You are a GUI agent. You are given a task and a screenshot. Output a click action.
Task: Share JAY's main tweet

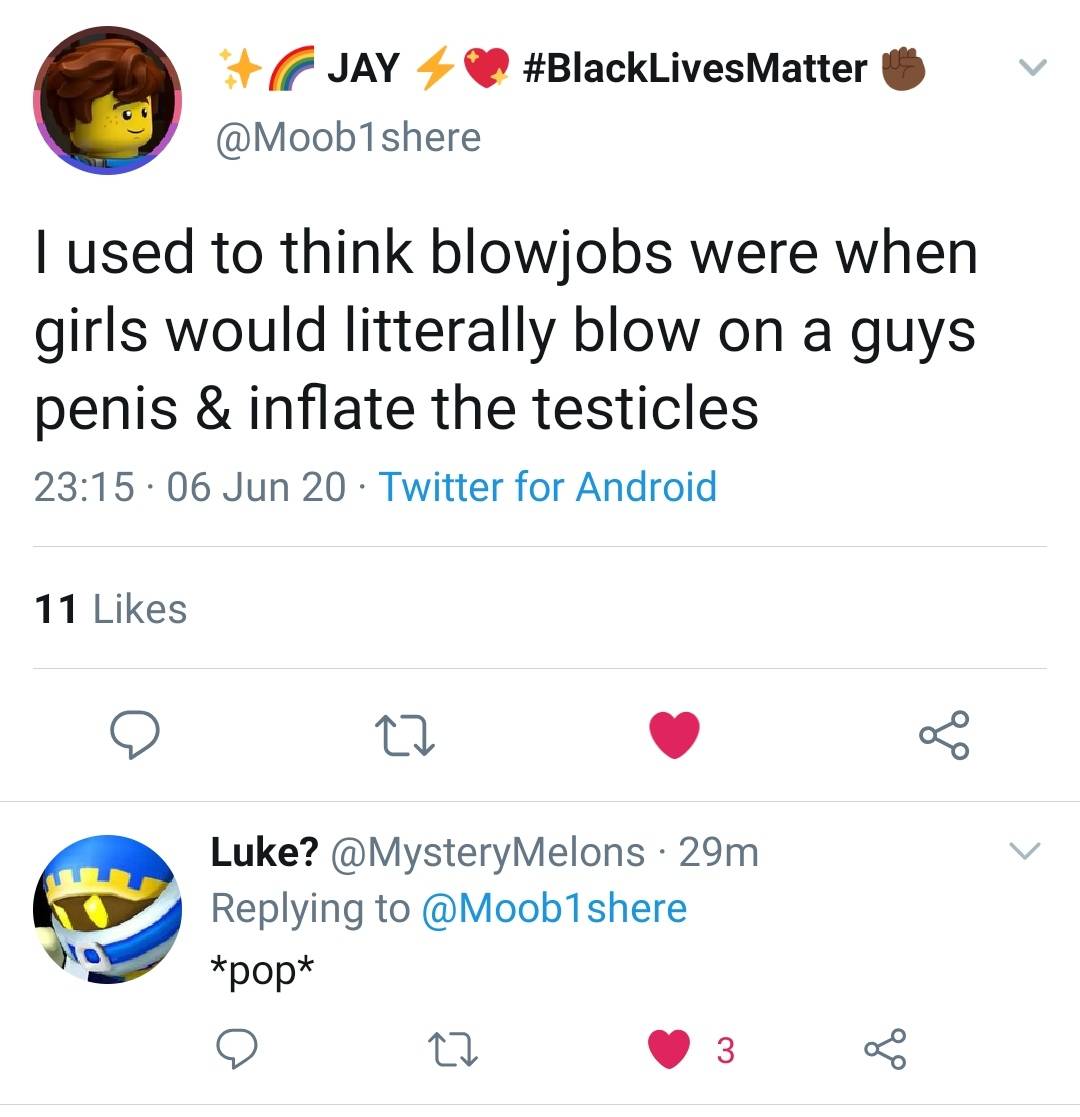pos(945,736)
